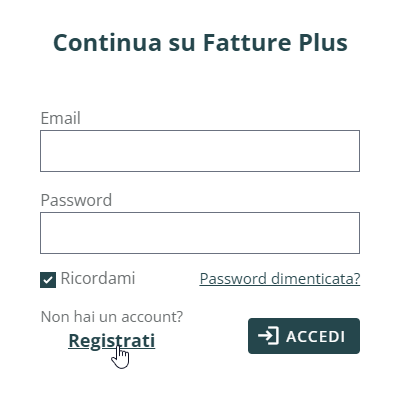Submit the form with ACCEDI button
Viewport: 414px width, 395px height.
click(304, 336)
